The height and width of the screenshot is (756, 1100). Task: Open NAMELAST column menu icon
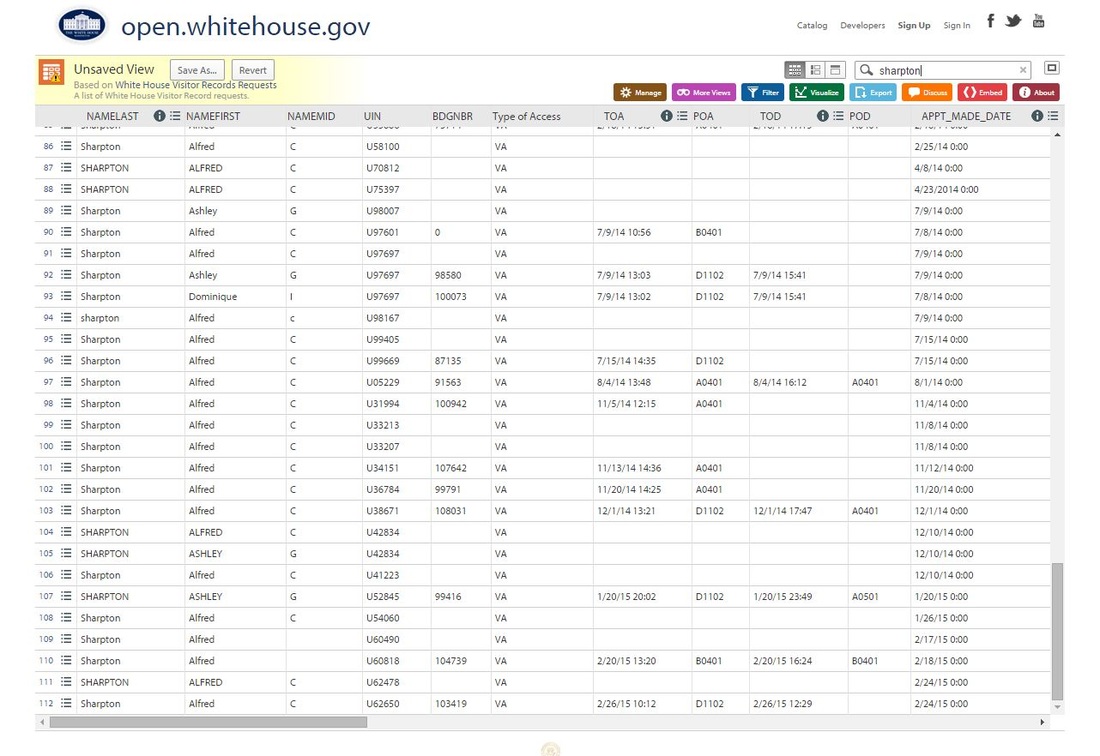[x=175, y=116]
